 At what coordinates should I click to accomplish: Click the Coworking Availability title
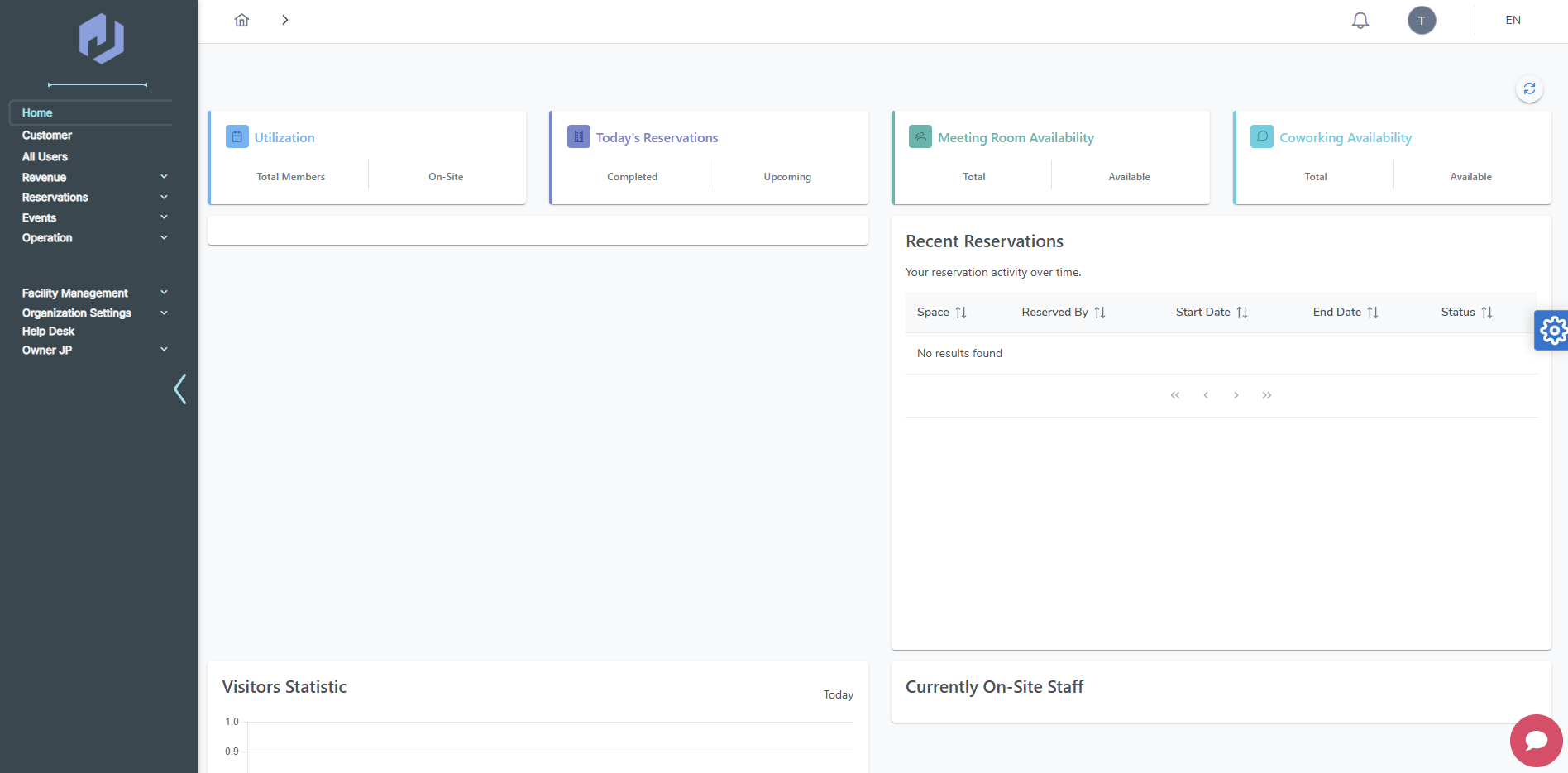click(1346, 137)
